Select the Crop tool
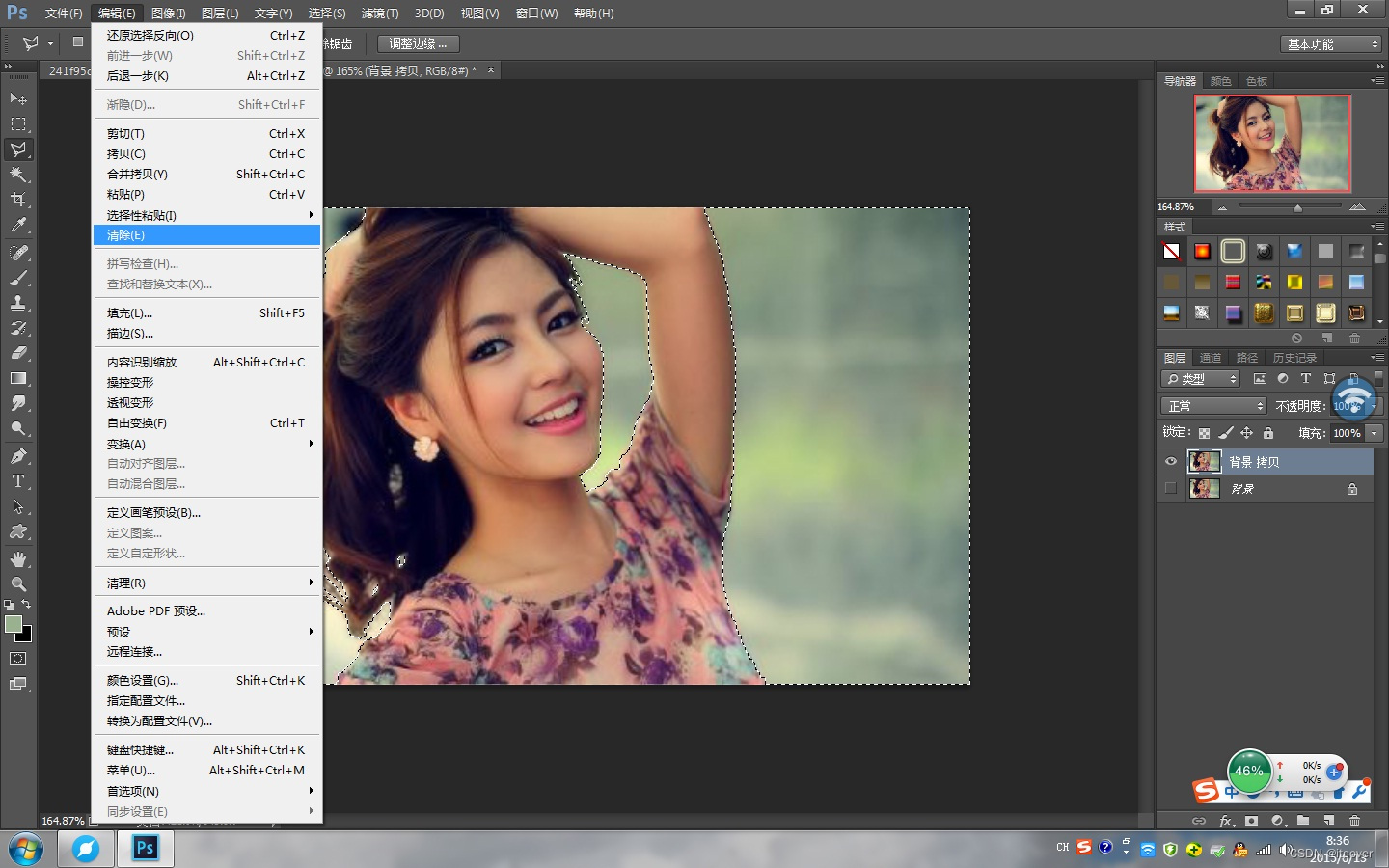 18,199
